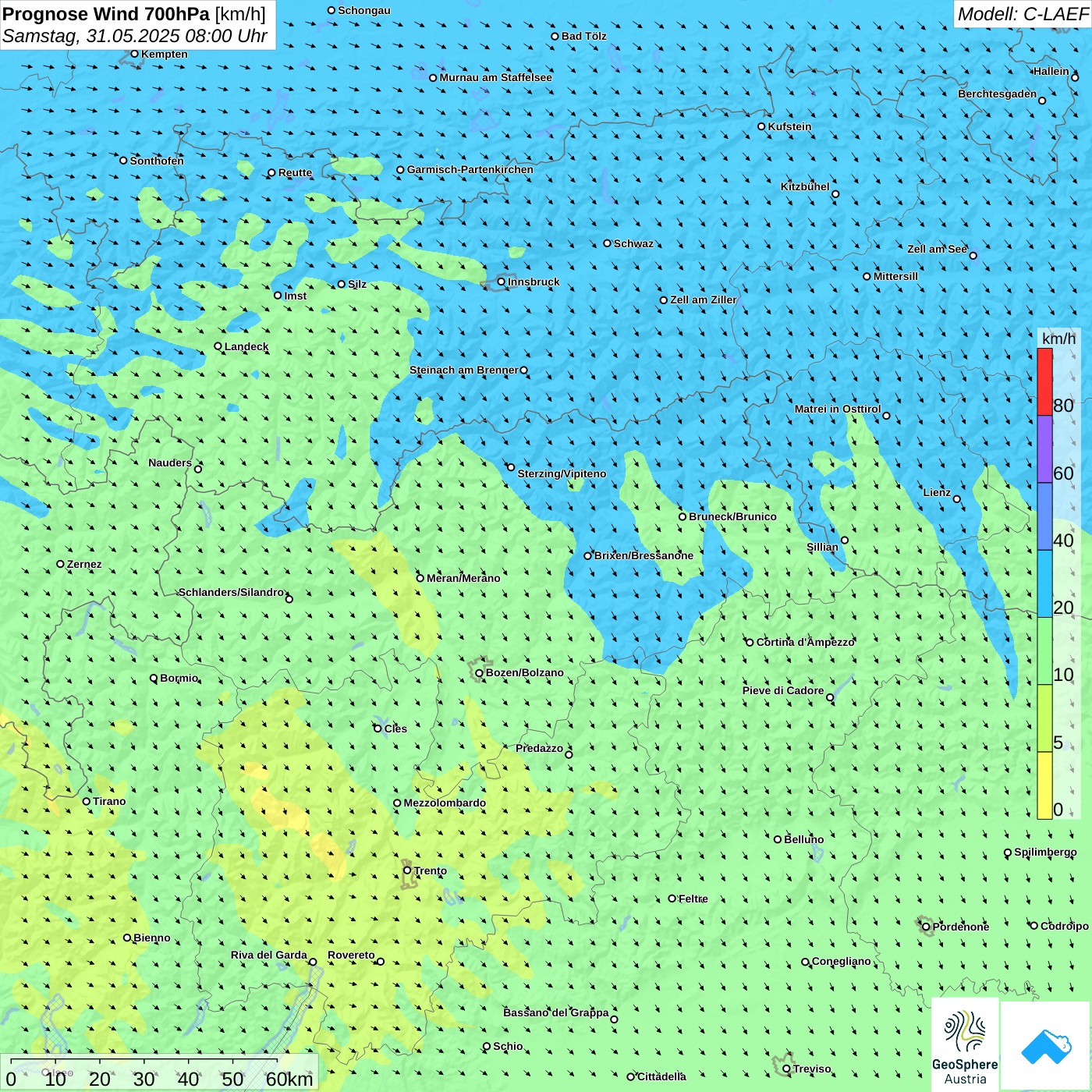Click the Bormio city marker

click(x=154, y=678)
